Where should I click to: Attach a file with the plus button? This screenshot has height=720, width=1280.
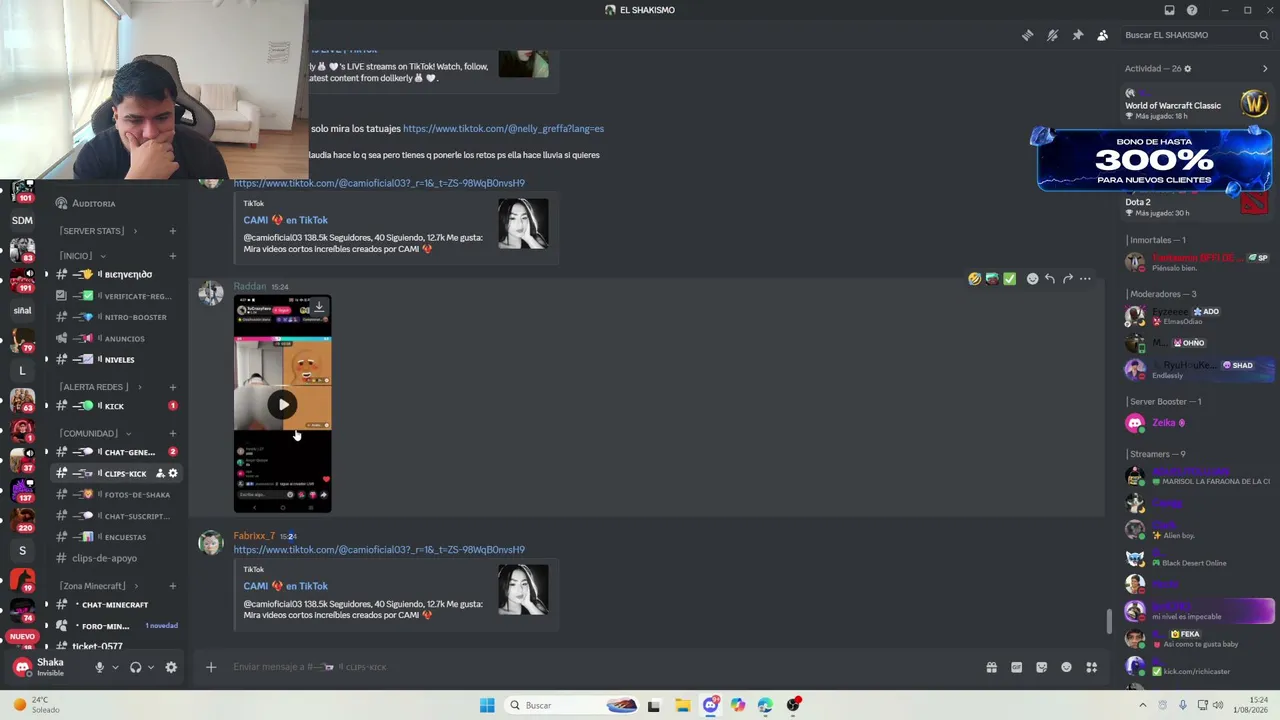pos(211,667)
